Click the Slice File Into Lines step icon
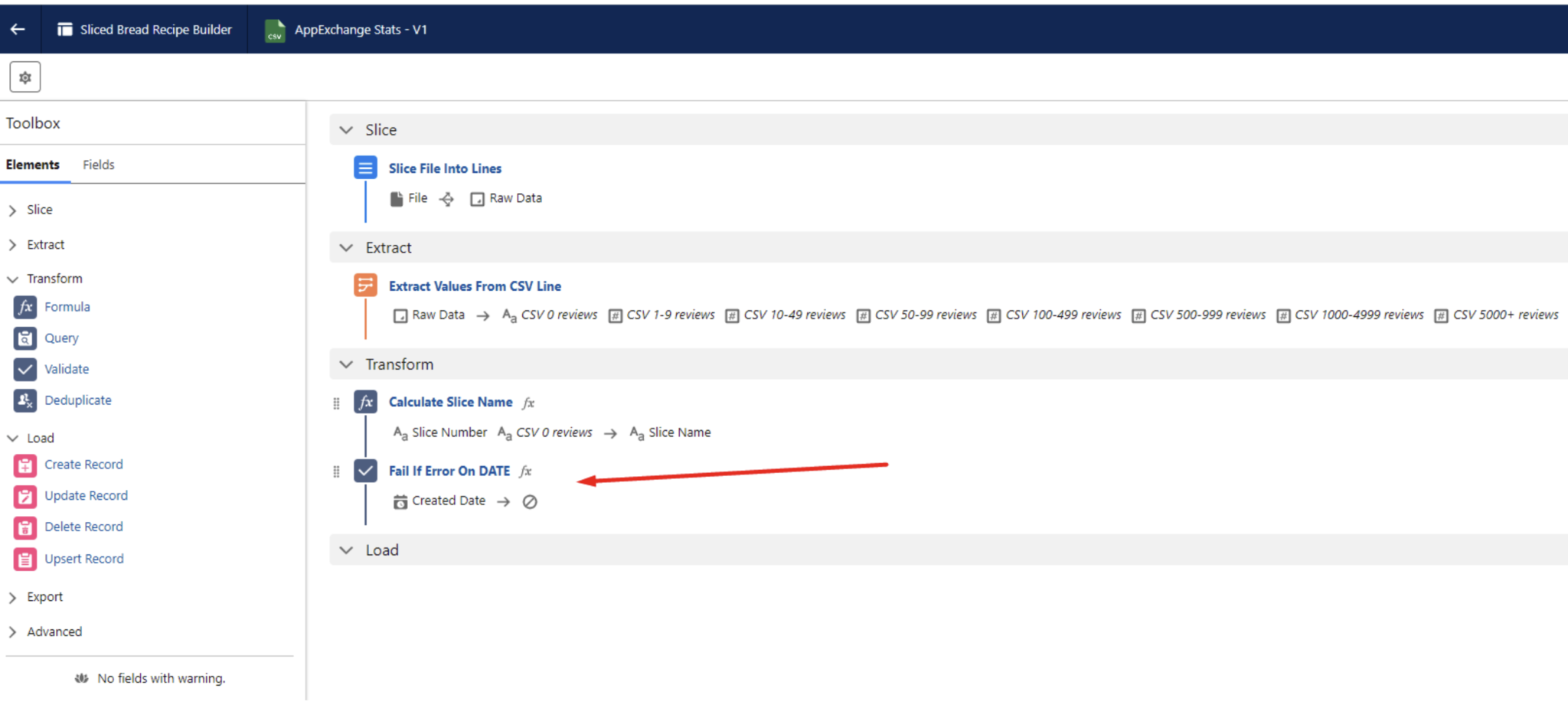Image resolution: width=1568 pixels, height=721 pixels. tap(365, 167)
